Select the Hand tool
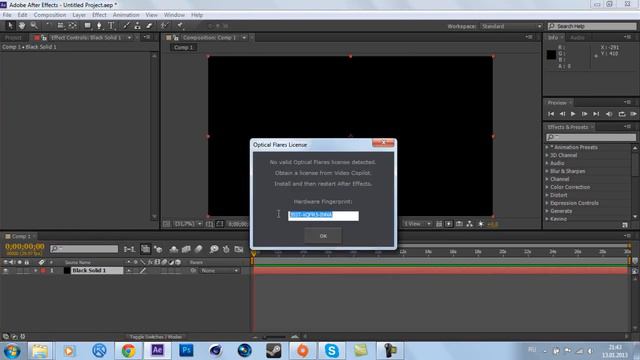This screenshot has height=360, width=640. coord(22,26)
